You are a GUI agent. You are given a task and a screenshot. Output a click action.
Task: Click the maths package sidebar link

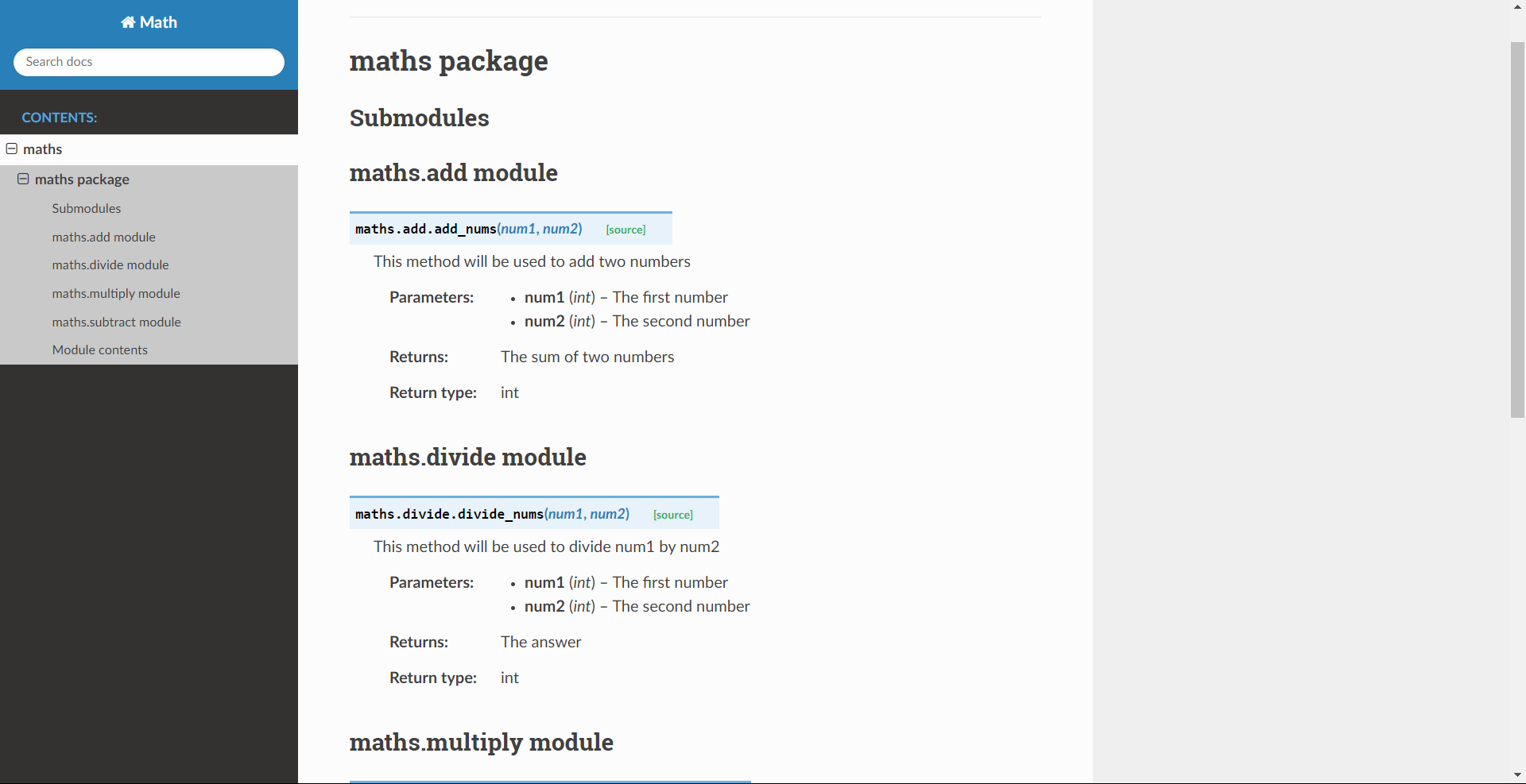click(82, 179)
